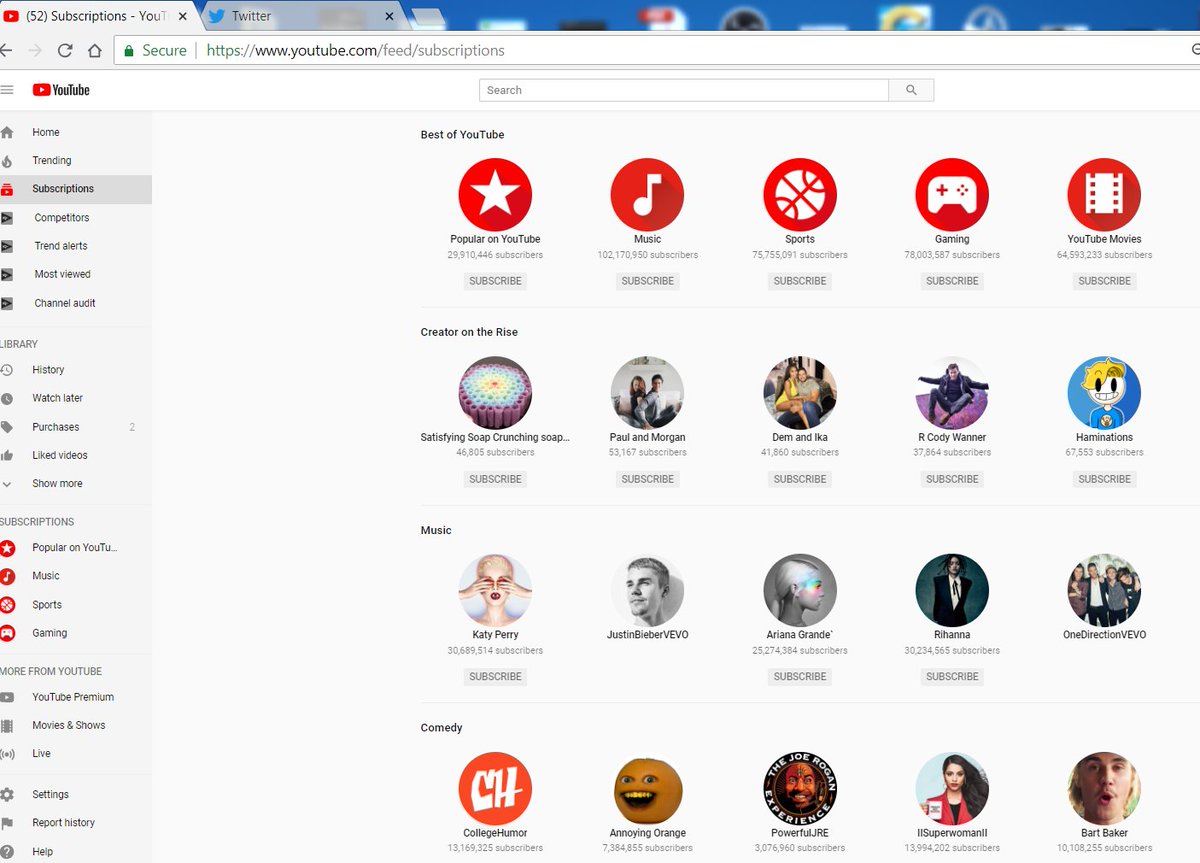The image size is (1200, 863).
Task: Subscribe to YouTube Movies
Action: [x=1104, y=281]
